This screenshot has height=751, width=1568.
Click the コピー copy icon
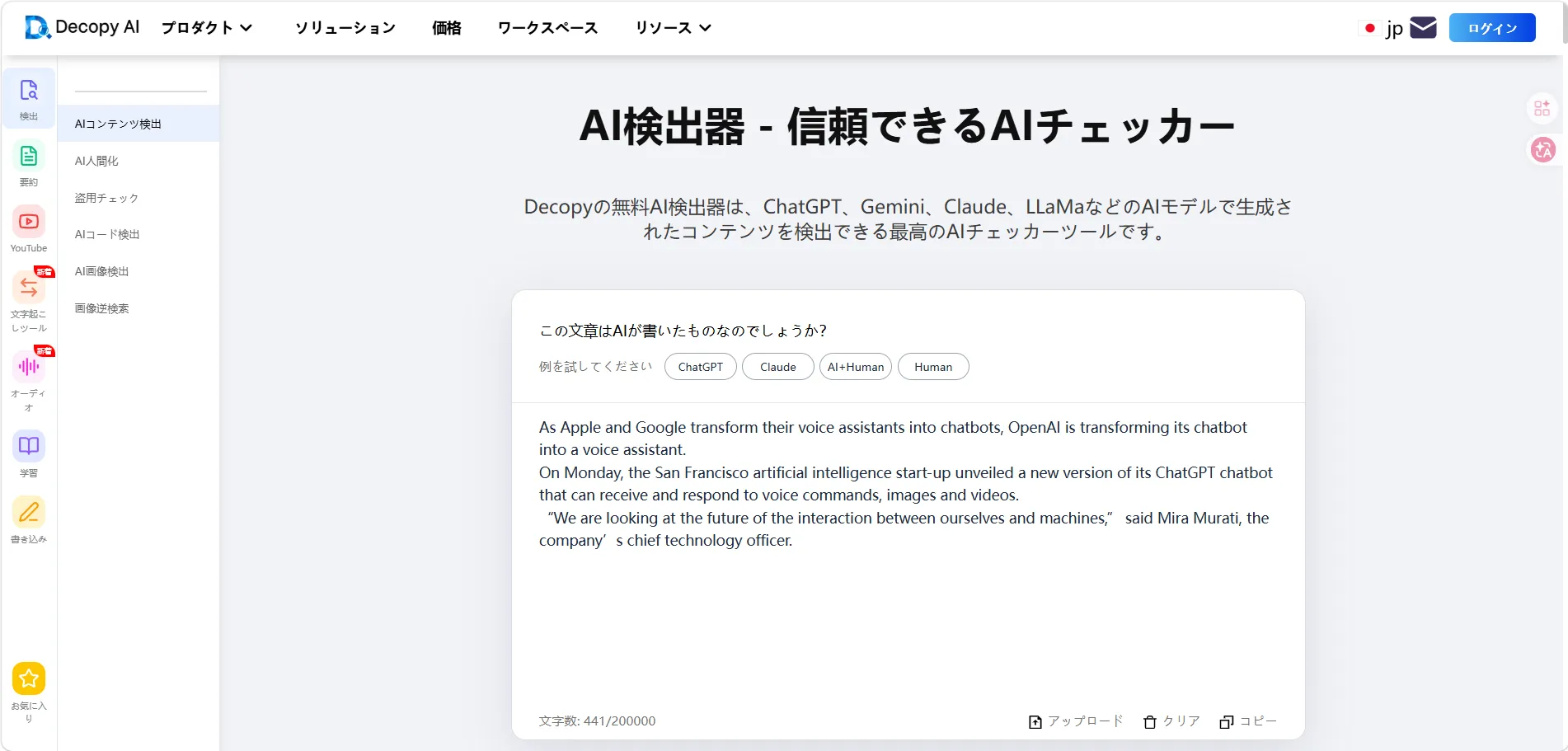point(1227,722)
